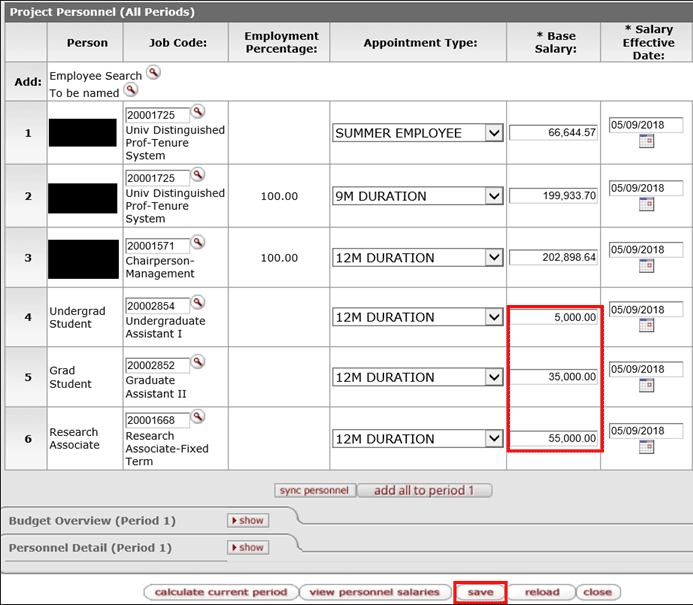Image resolution: width=693 pixels, height=605 pixels.
Task: Open appointment type dropdown for Undergrad Student
Action: (x=418, y=317)
